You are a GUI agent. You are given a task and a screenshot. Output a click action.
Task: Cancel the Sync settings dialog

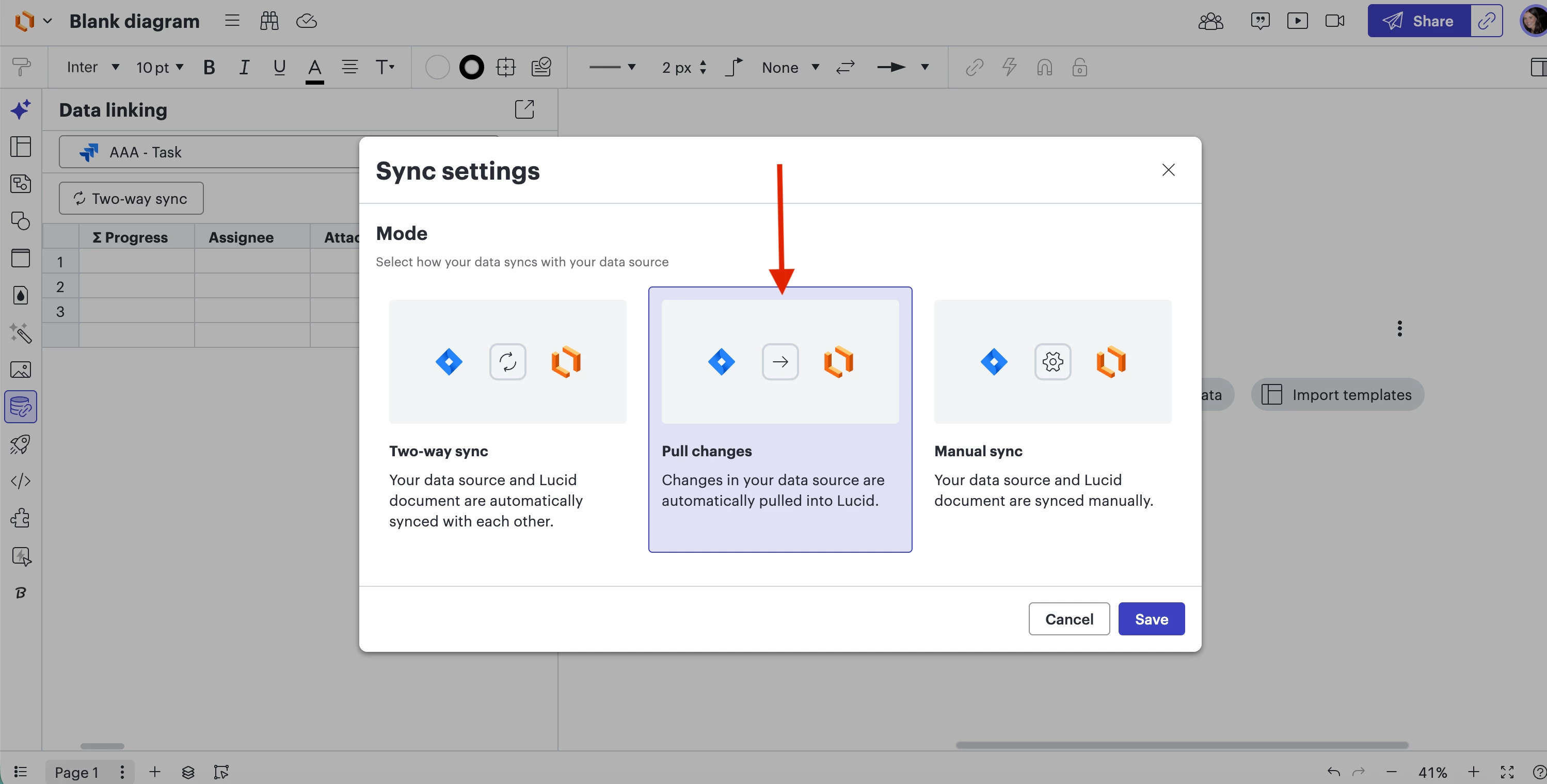pyautogui.click(x=1068, y=619)
